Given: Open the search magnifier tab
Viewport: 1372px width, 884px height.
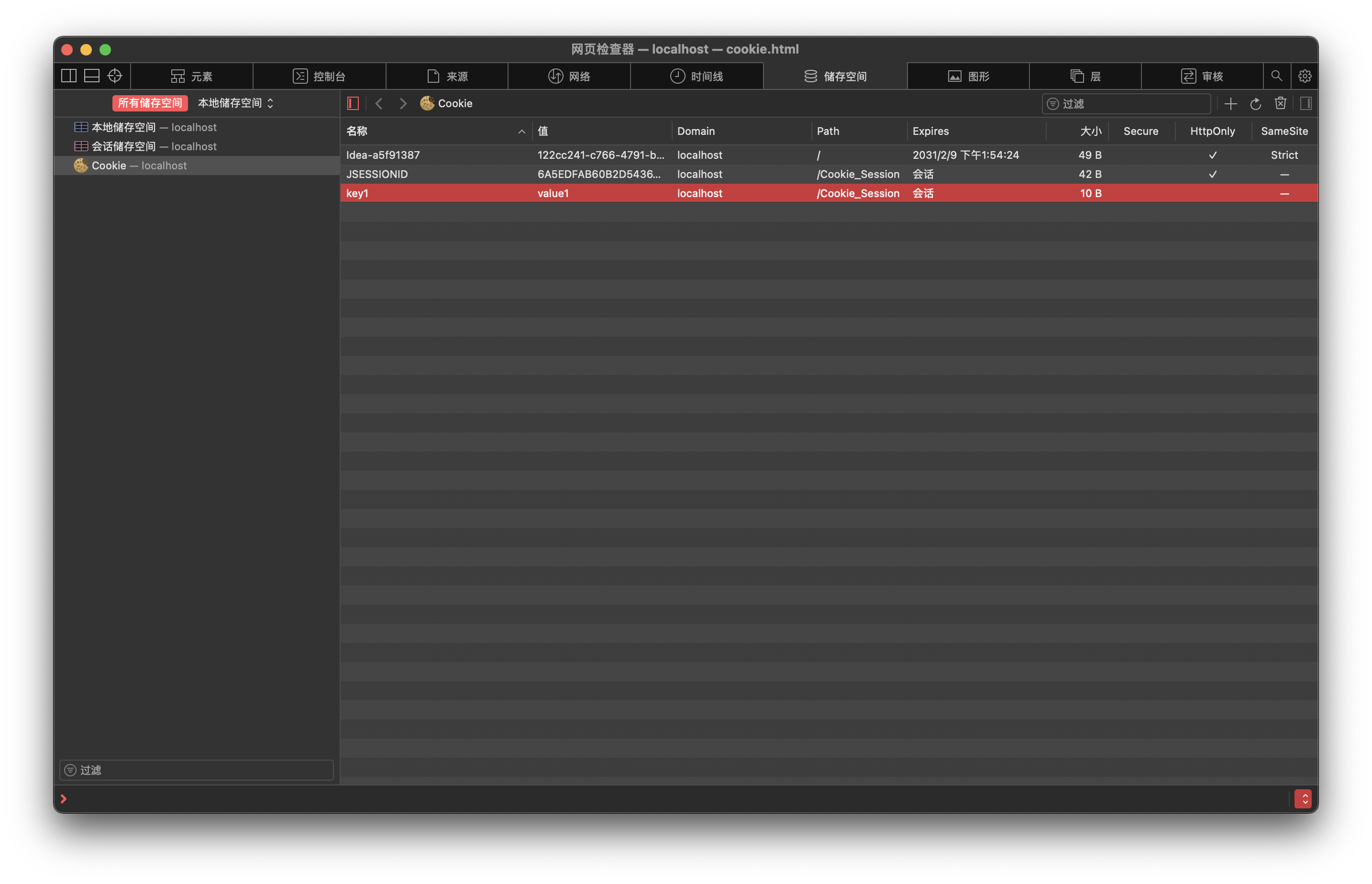Looking at the screenshot, I should point(1276,76).
